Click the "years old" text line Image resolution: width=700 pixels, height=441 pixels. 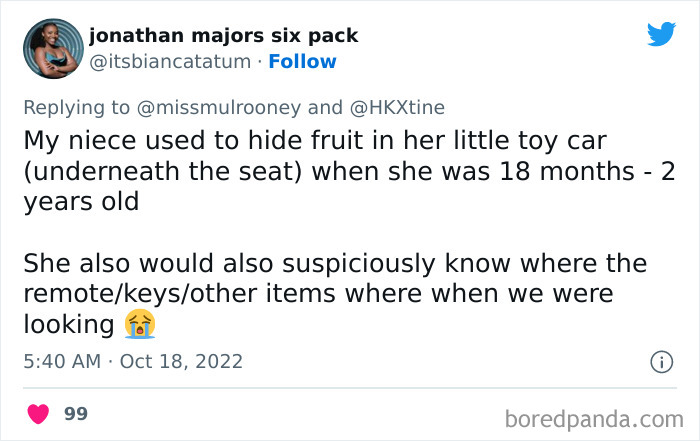pos(80,201)
